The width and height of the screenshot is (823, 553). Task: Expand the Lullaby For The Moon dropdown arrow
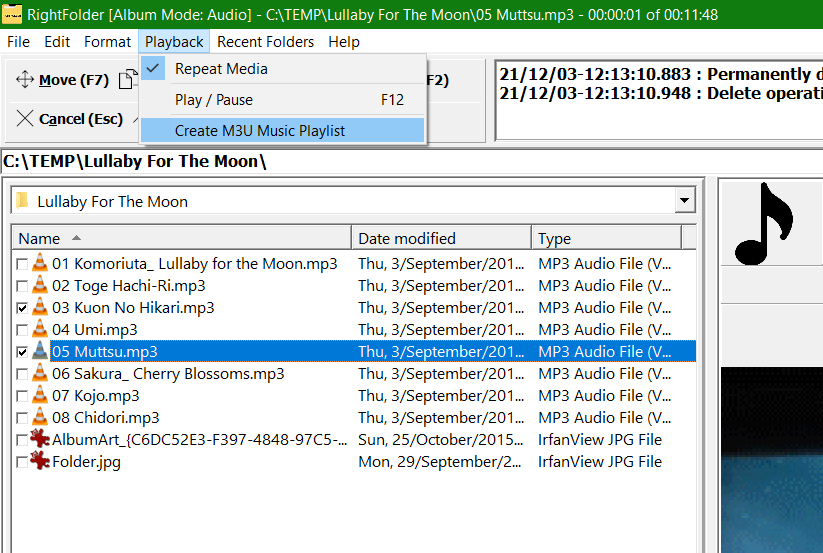pos(684,200)
